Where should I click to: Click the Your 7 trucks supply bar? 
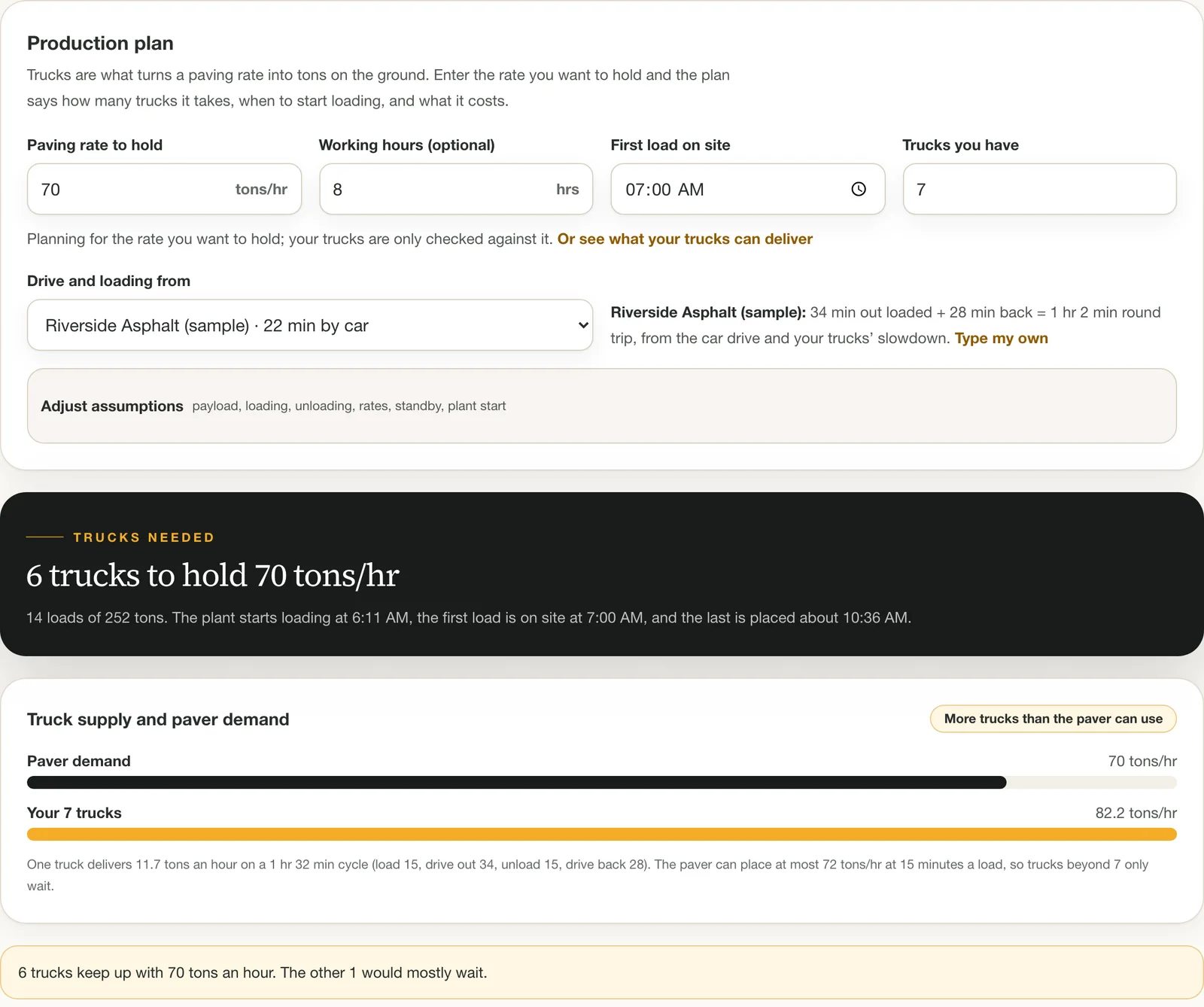click(x=602, y=834)
